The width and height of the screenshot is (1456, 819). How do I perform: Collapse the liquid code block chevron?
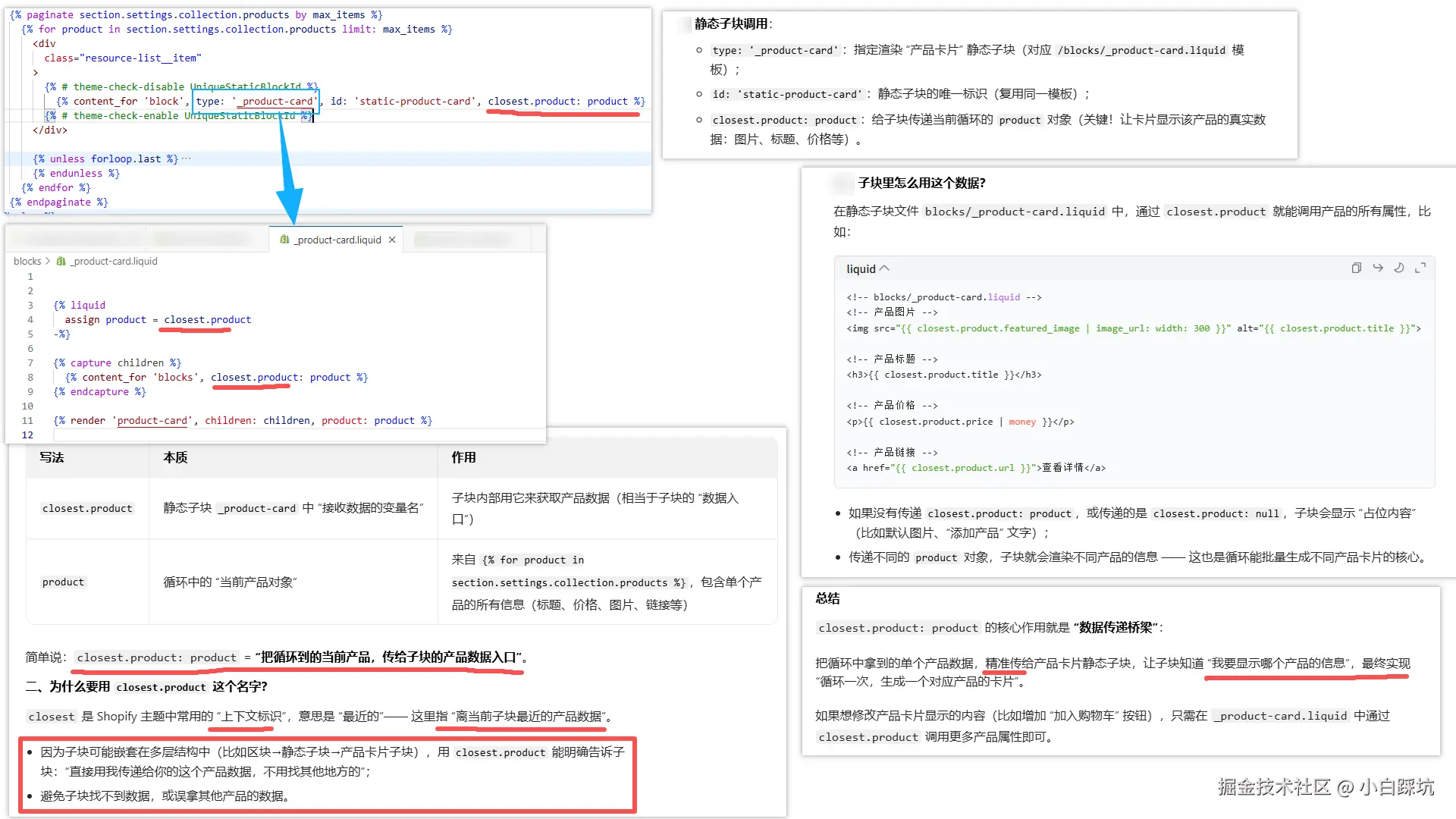pos(884,268)
